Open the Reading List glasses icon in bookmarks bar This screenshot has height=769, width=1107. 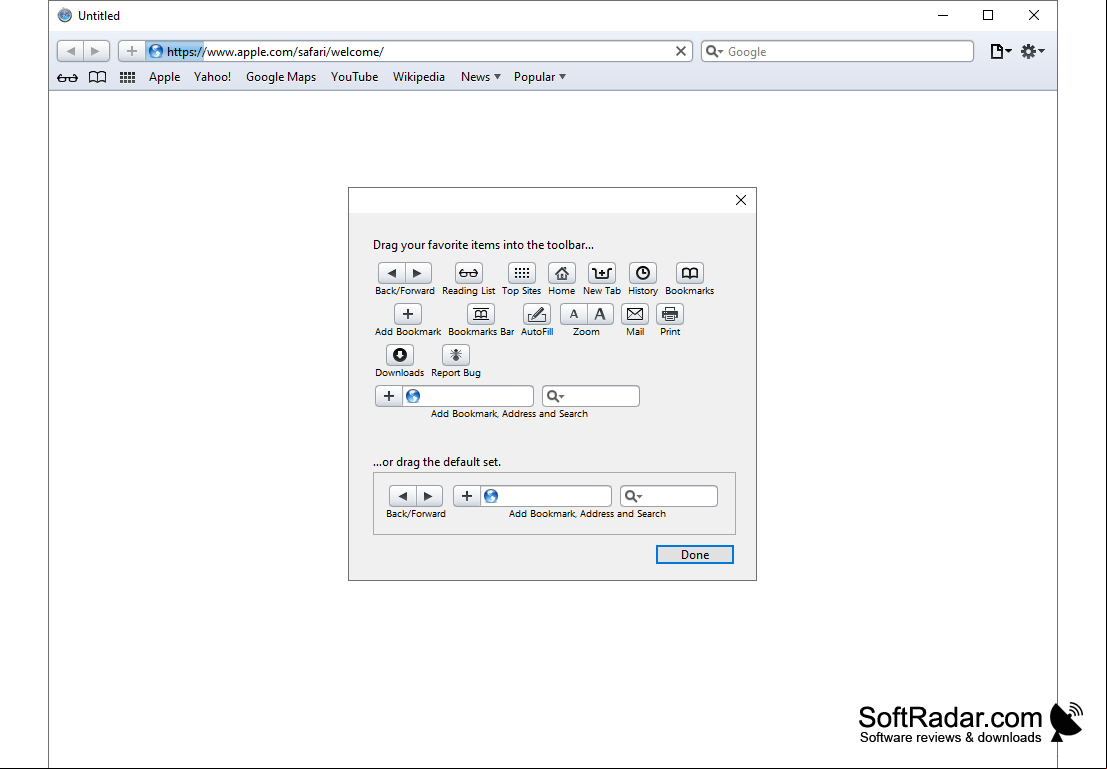(68, 78)
